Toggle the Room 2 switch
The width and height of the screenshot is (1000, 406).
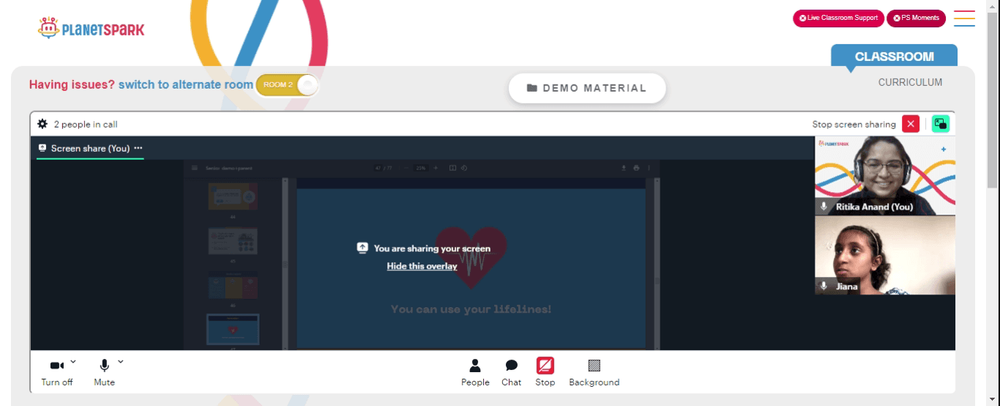point(287,85)
